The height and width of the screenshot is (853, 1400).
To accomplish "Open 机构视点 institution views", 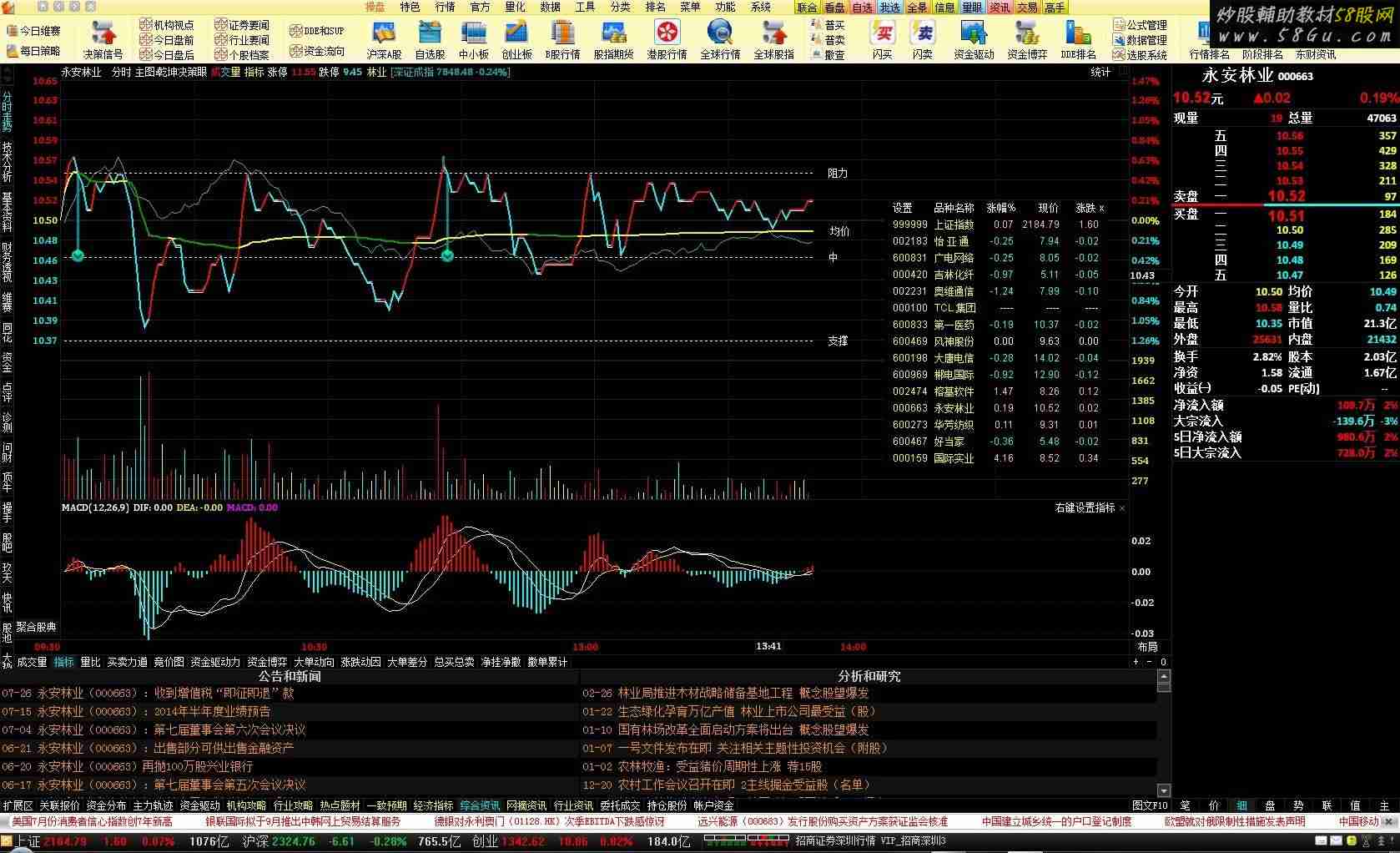I will [x=166, y=25].
